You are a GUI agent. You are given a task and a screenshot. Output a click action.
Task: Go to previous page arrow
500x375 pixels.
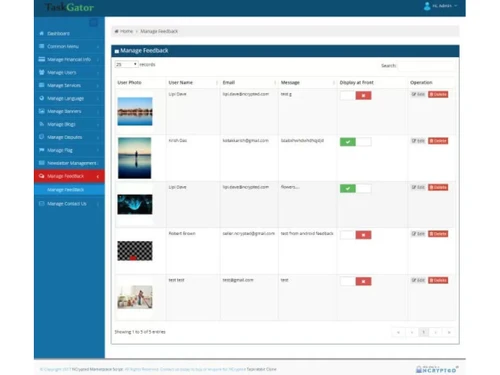coord(412,332)
